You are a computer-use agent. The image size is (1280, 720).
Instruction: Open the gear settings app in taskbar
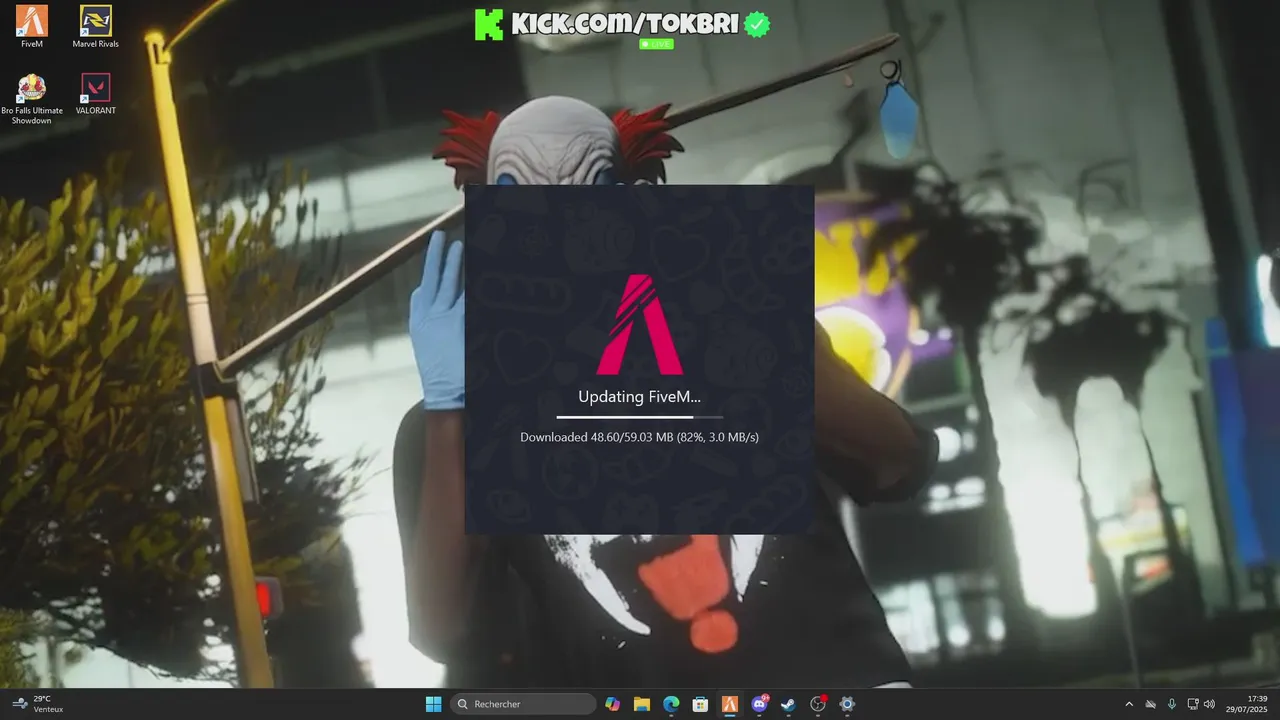tap(847, 704)
